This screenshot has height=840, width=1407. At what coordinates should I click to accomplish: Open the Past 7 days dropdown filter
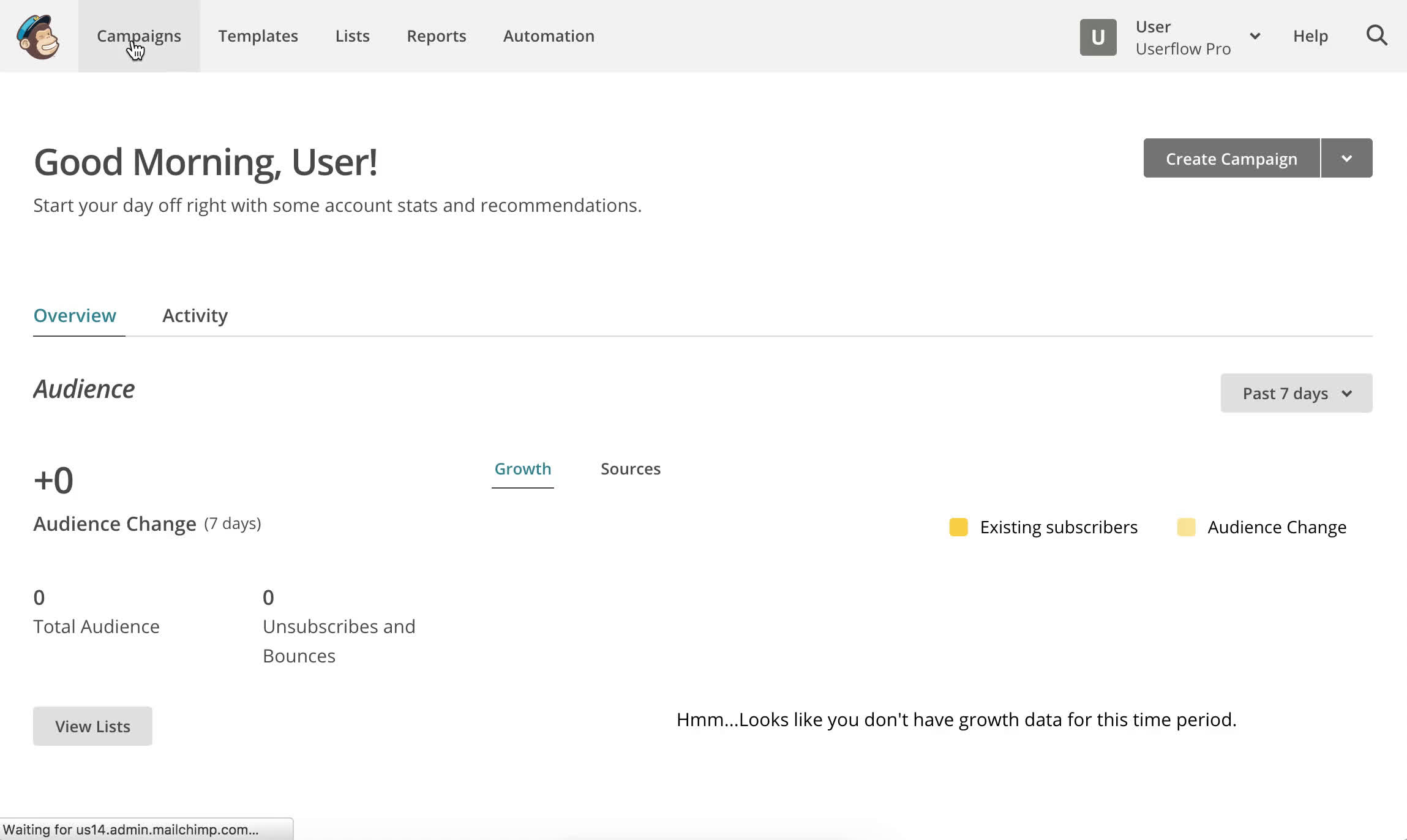(1296, 393)
